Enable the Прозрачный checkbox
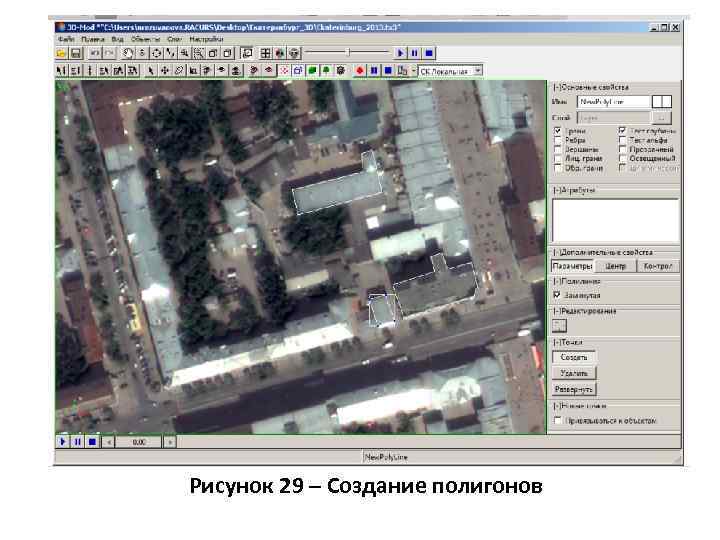Image resolution: width=720 pixels, height=540 pixels. click(x=622, y=149)
